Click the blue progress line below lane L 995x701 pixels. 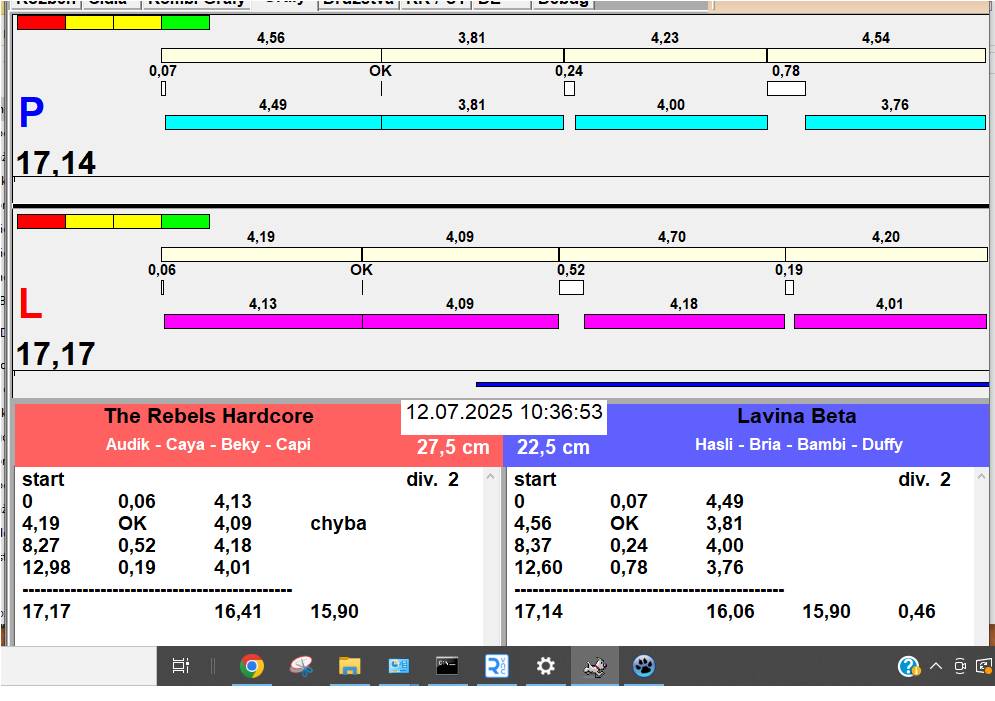click(732, 384)
